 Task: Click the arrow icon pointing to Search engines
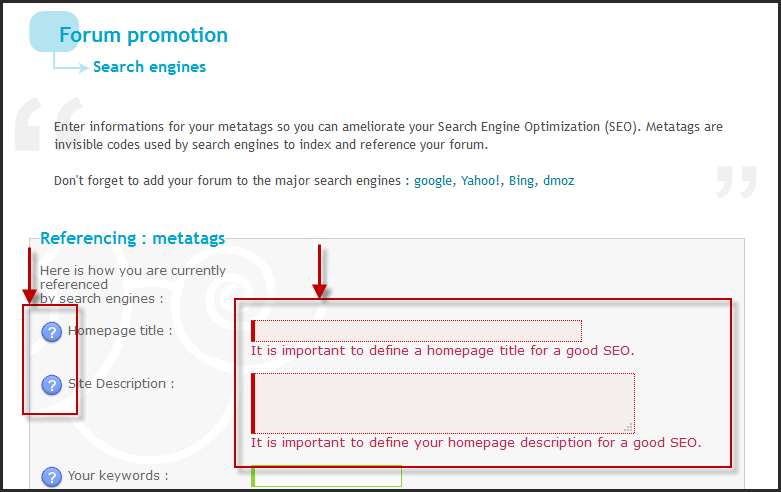click(71, 64)
